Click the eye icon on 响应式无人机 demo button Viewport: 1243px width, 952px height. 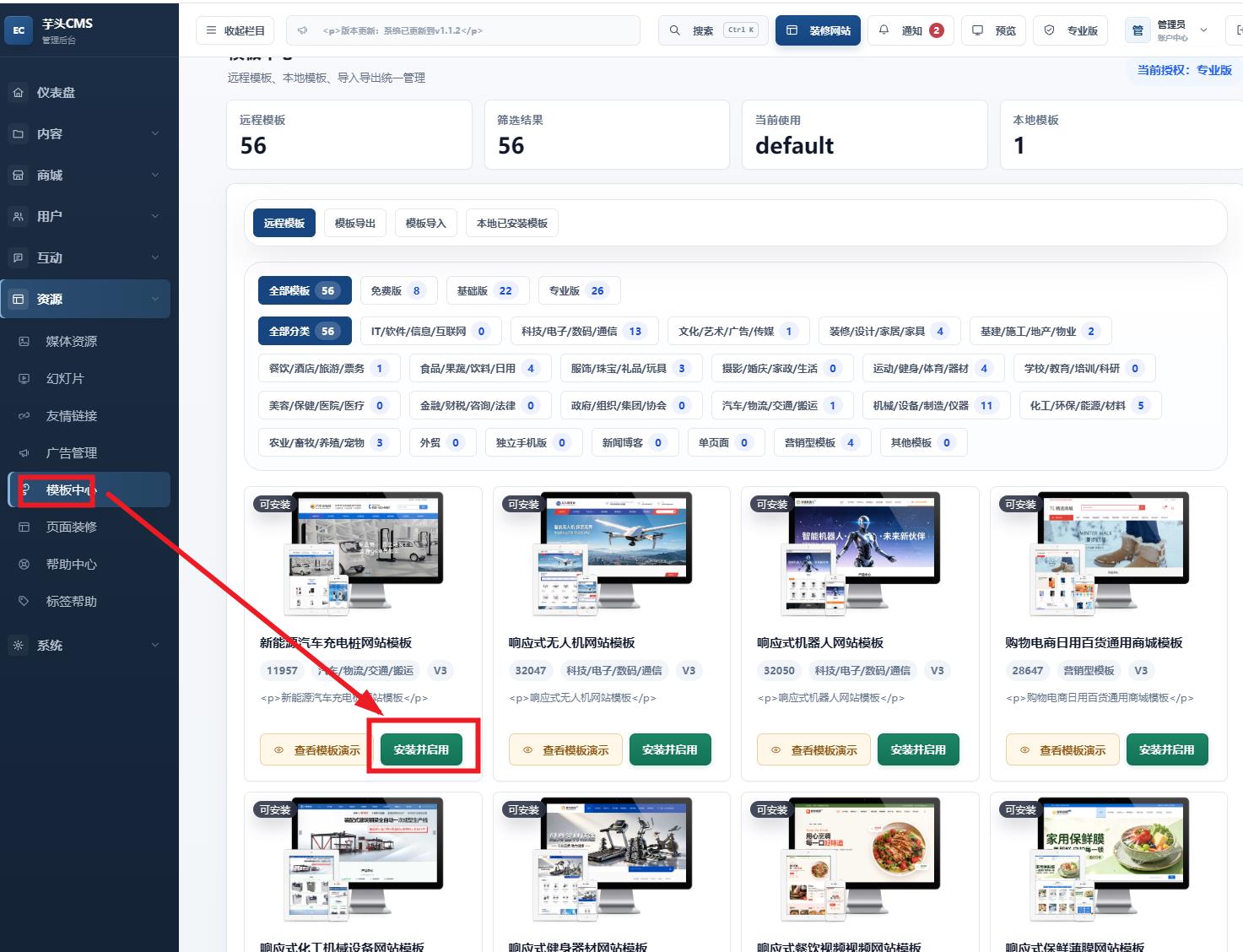pyautogui.click(x=527, y=750)
